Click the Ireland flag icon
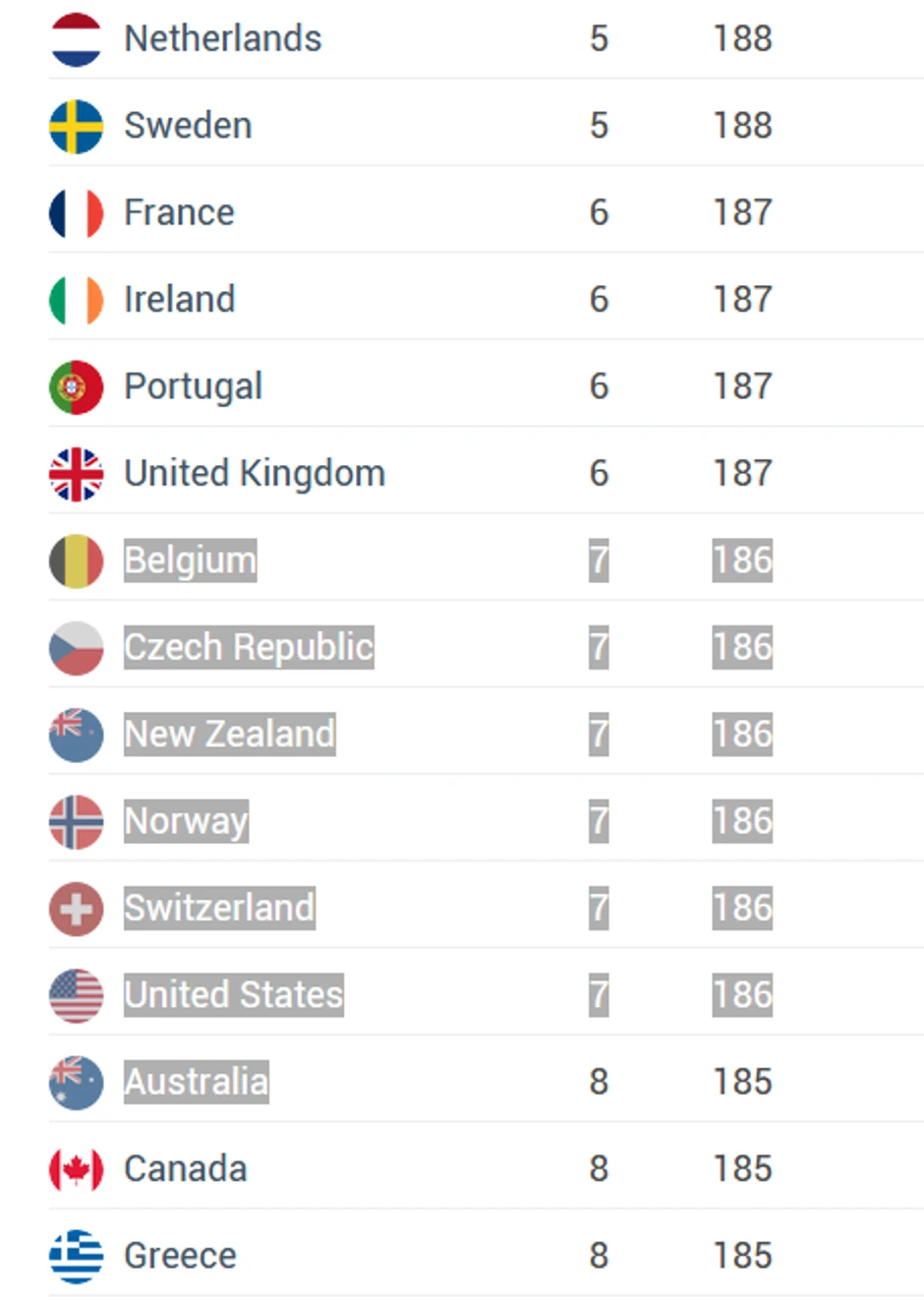Screen dimensions: 924x1302 pos(76,300)
